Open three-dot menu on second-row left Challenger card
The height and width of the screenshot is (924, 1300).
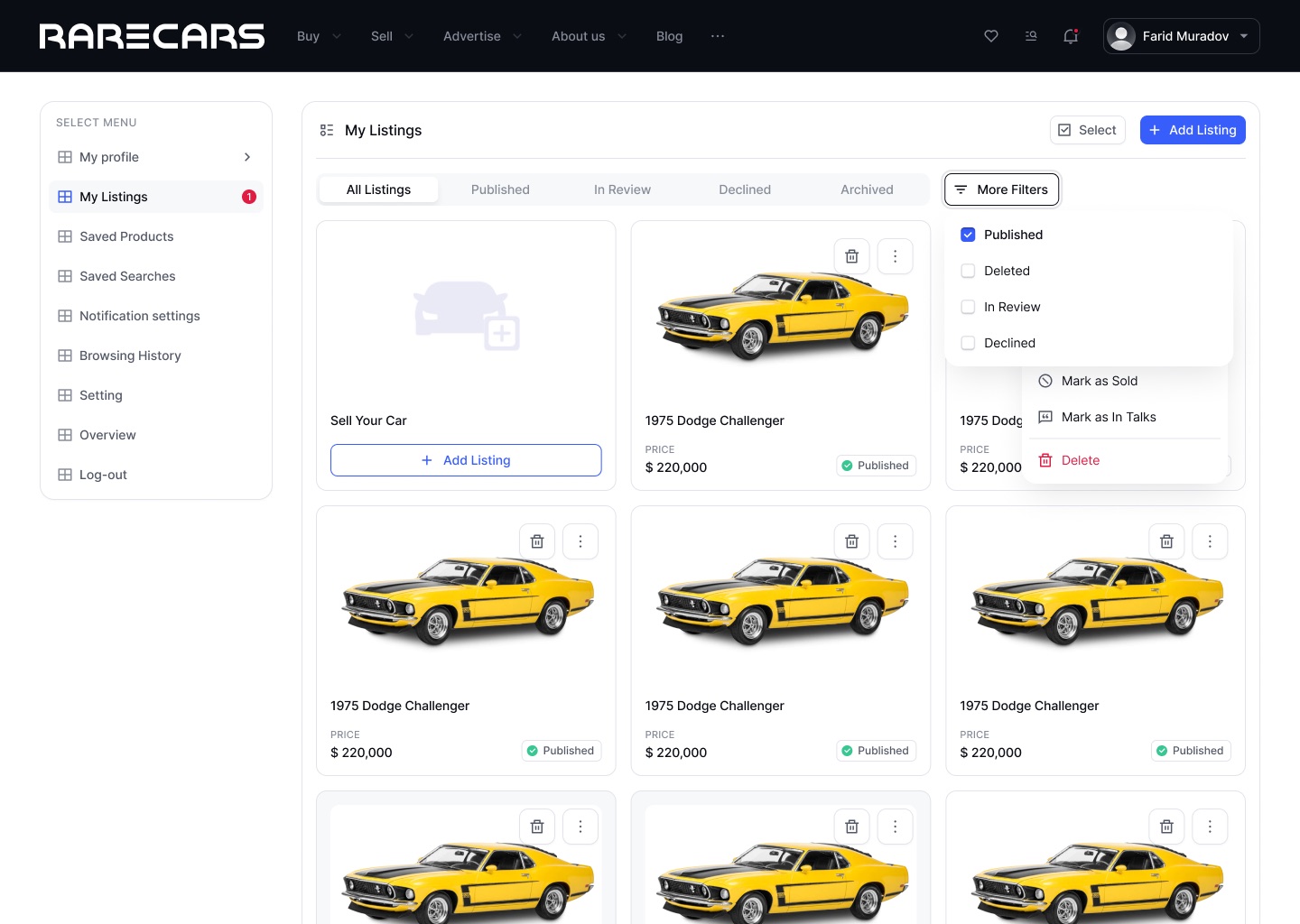[580, 541]
